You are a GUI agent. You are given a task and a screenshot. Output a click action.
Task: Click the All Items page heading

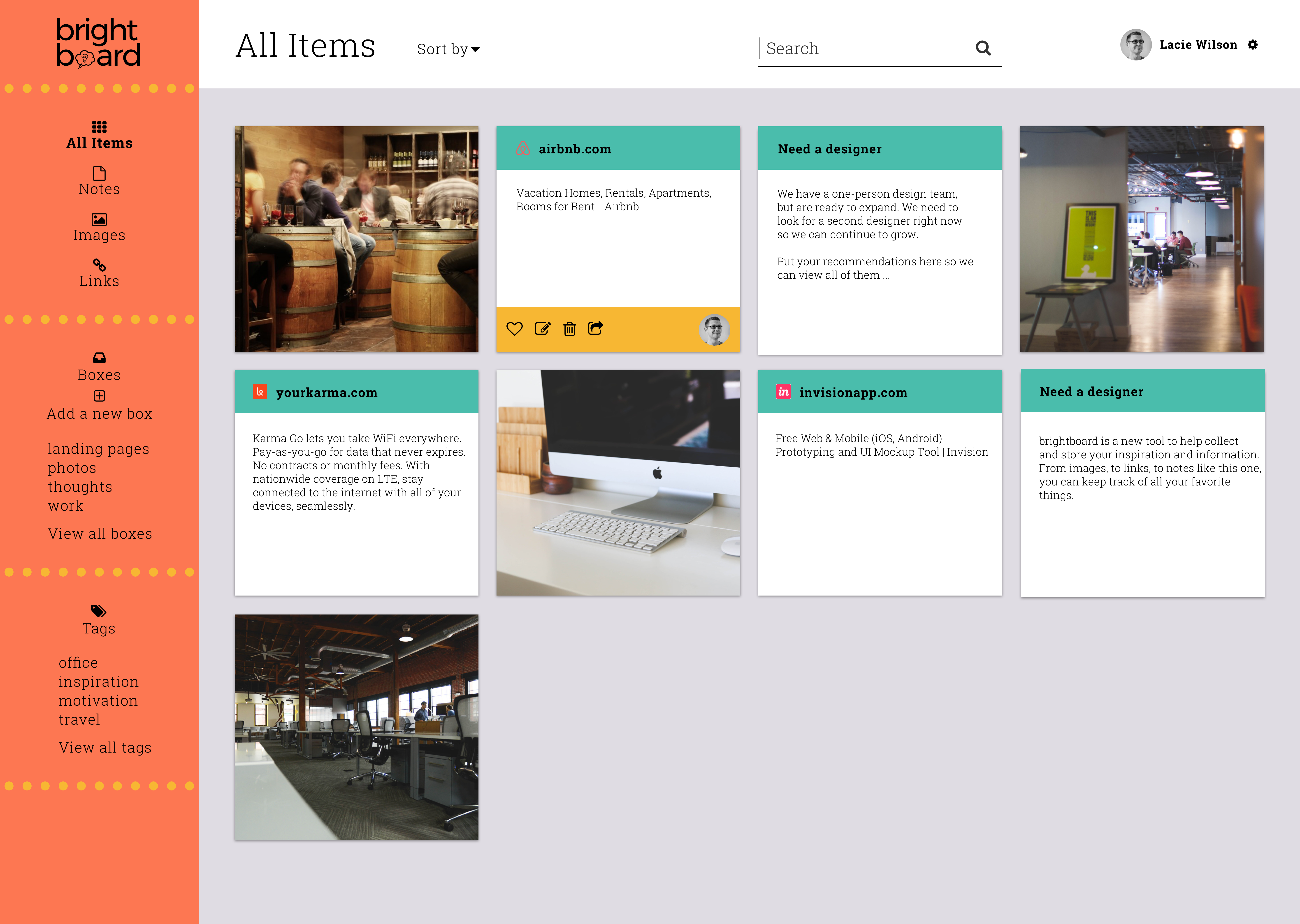[x=306, y=46]
